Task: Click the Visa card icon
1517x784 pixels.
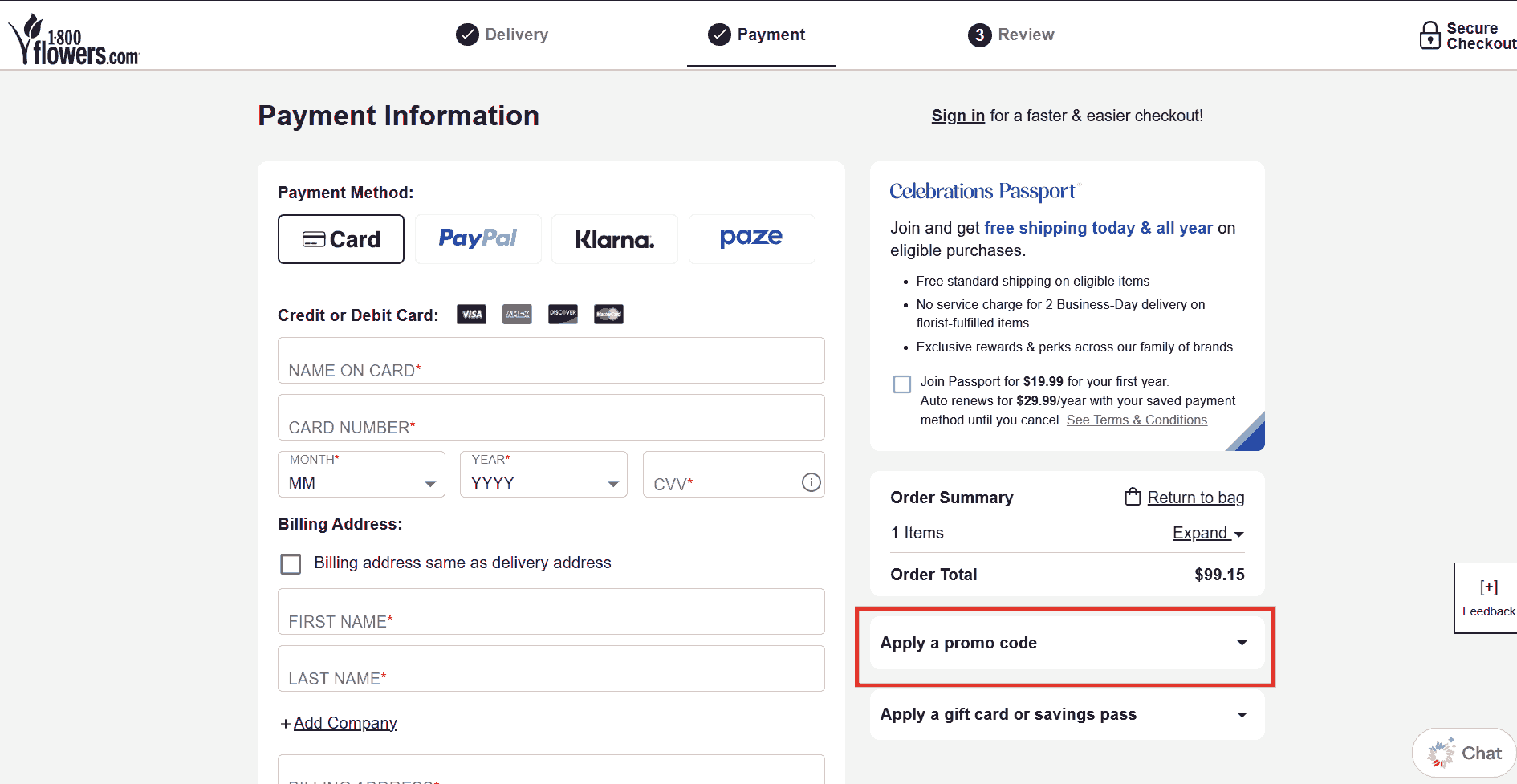Action: (x=471, y=315)
